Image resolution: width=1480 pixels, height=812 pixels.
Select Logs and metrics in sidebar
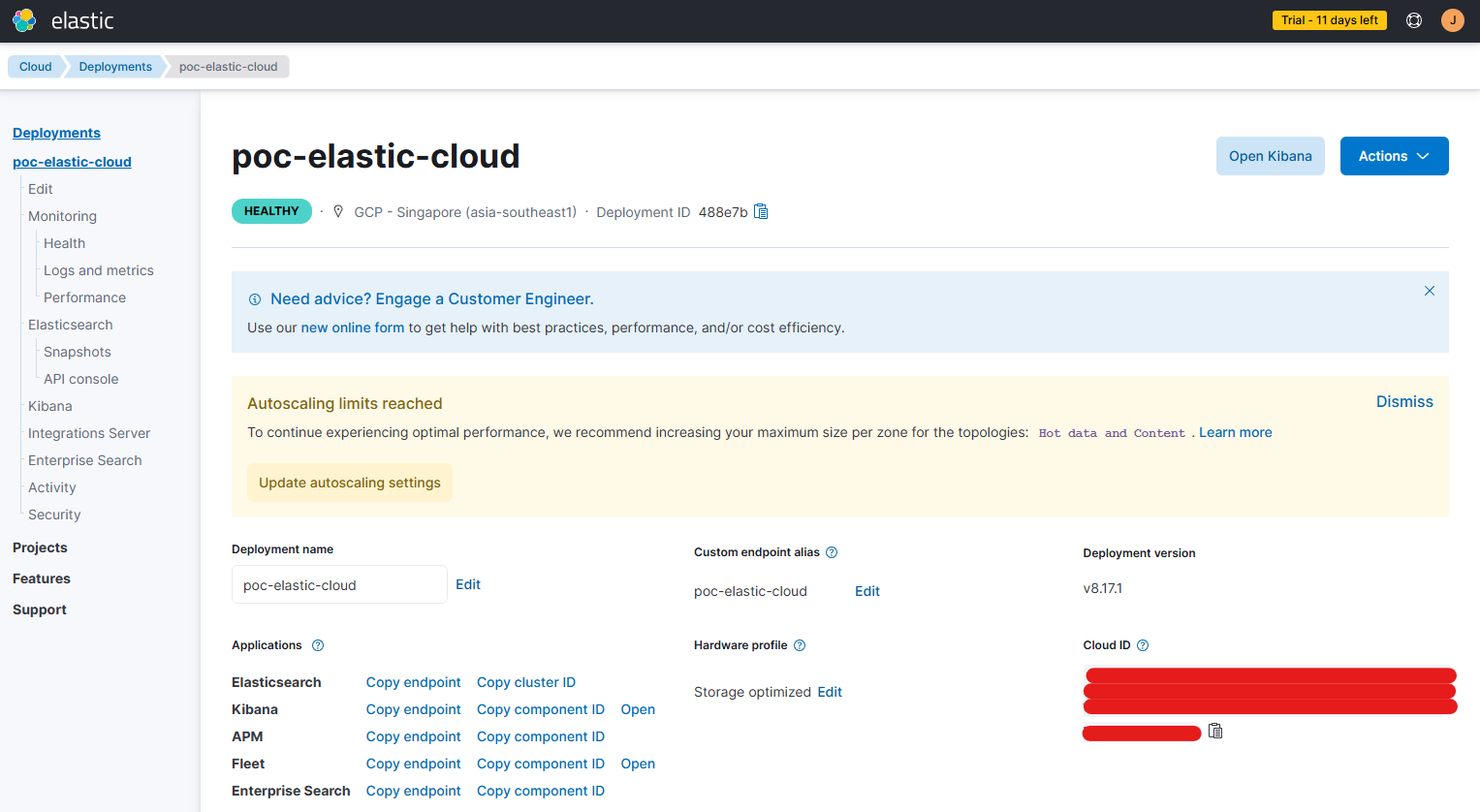(99, 270)
